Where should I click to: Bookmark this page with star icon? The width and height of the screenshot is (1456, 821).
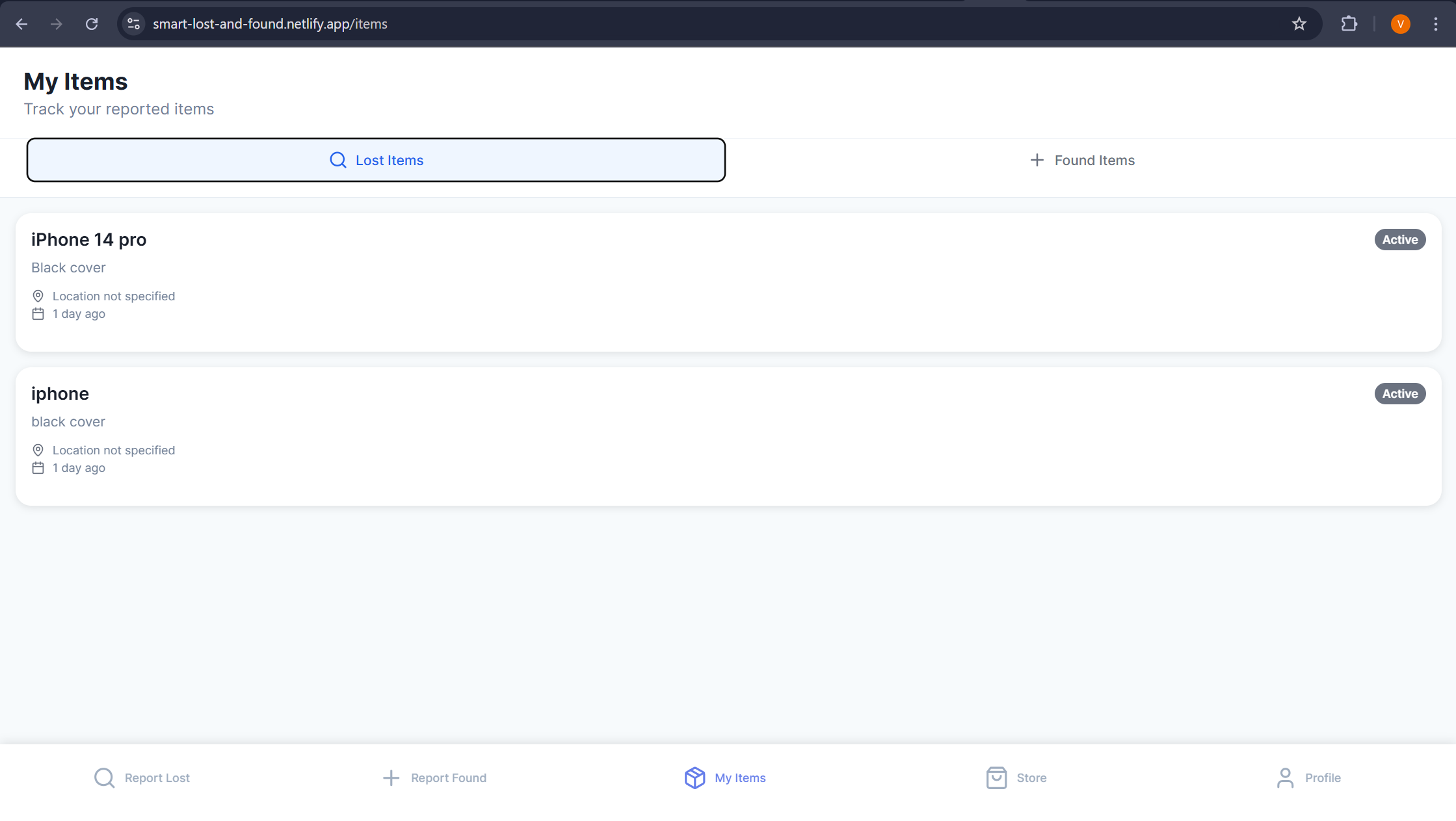[x=1299, y=24]
